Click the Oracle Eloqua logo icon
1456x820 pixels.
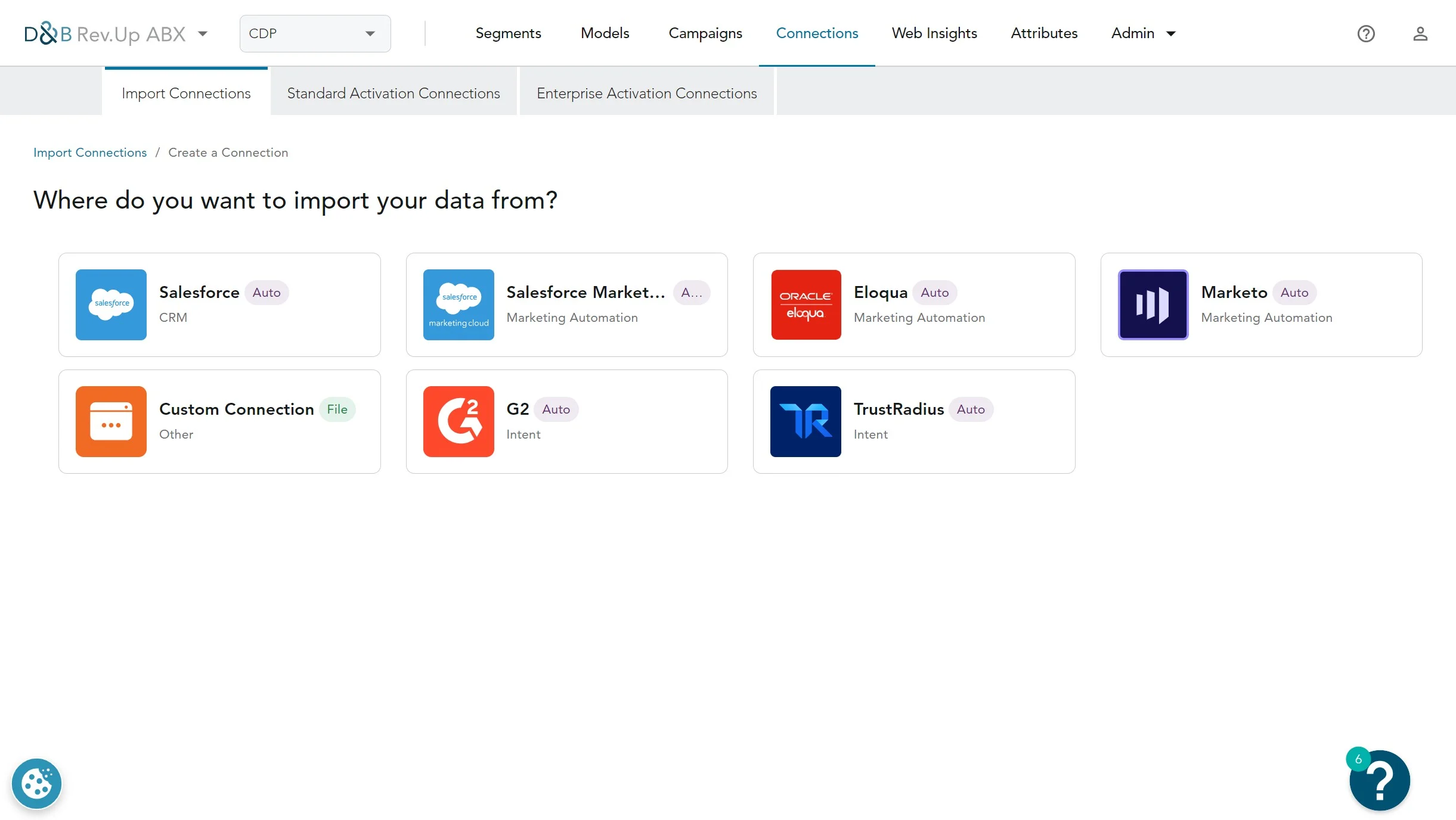806,305
